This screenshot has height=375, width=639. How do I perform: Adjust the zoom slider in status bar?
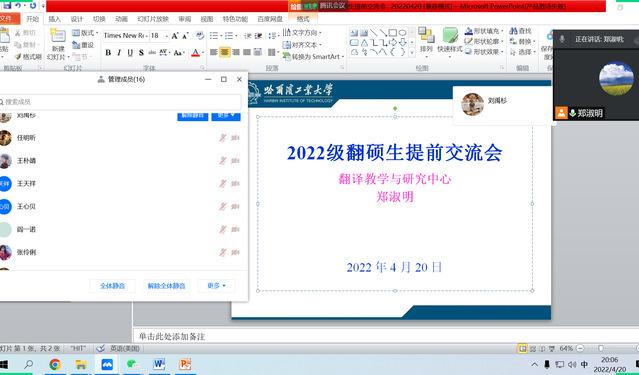pos(600,349)
